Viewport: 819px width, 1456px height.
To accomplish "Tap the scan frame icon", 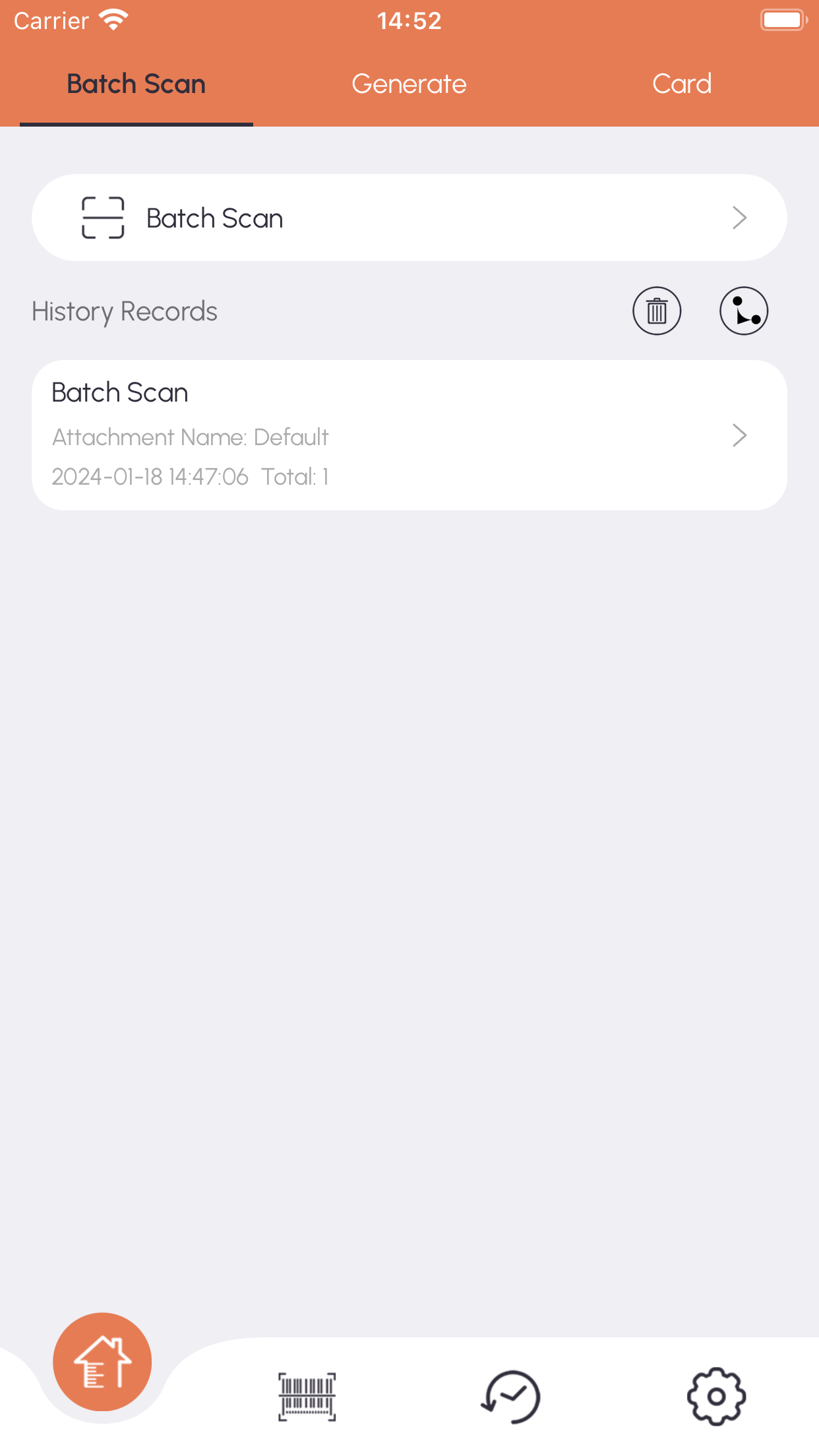I will click(103, 218).
